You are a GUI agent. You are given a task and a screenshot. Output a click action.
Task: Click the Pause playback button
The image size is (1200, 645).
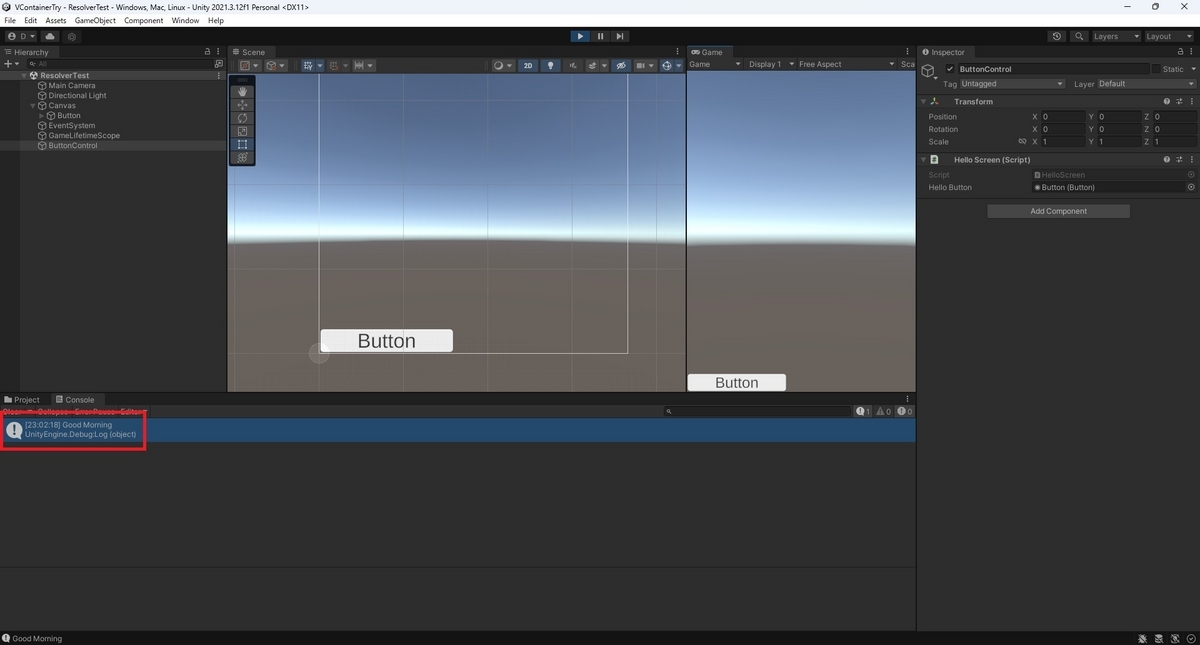click(x=600, y=36)
